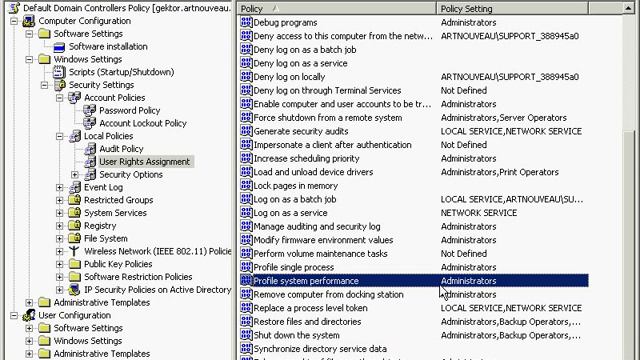The width and height of the screenshot is (640, 360).
Task: Expand the Software Restriction Policies node
Action: click(60, 277)
